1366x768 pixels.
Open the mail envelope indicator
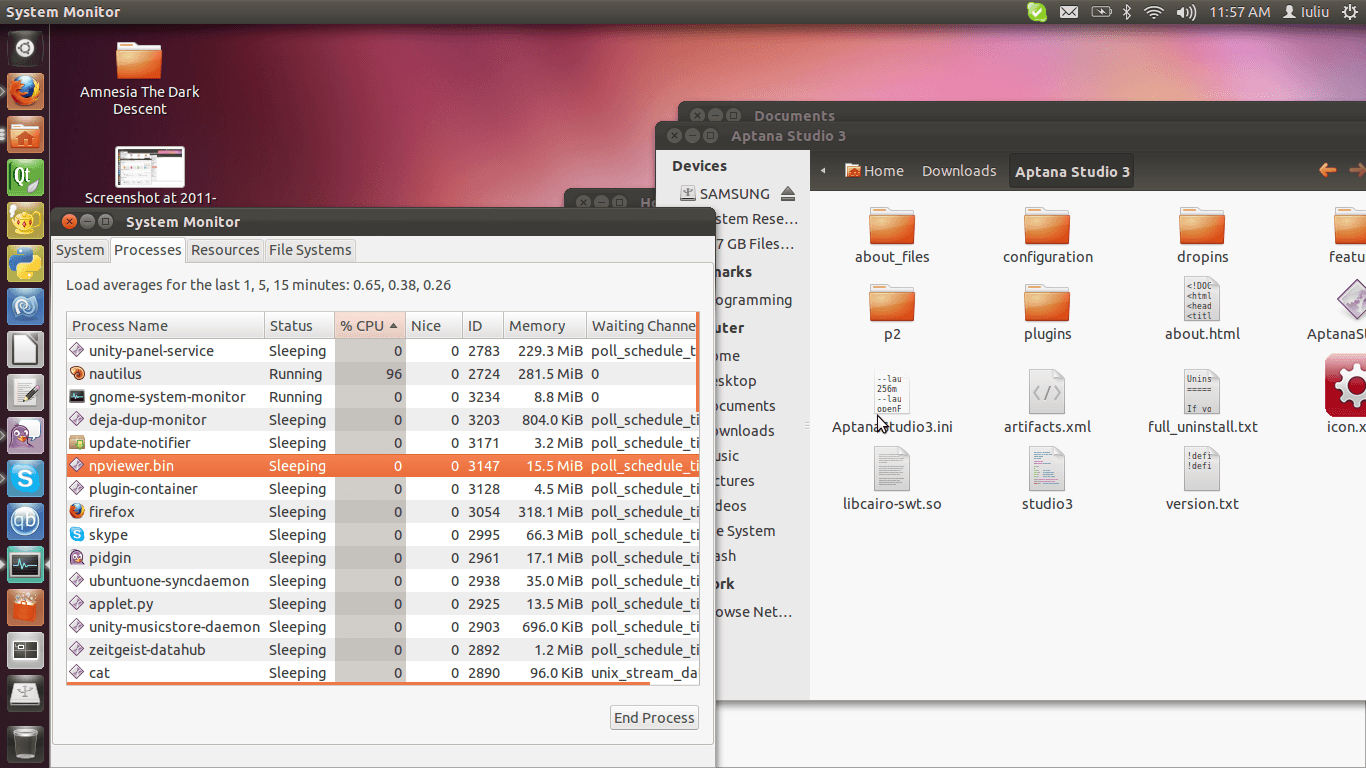(1069, 12)
